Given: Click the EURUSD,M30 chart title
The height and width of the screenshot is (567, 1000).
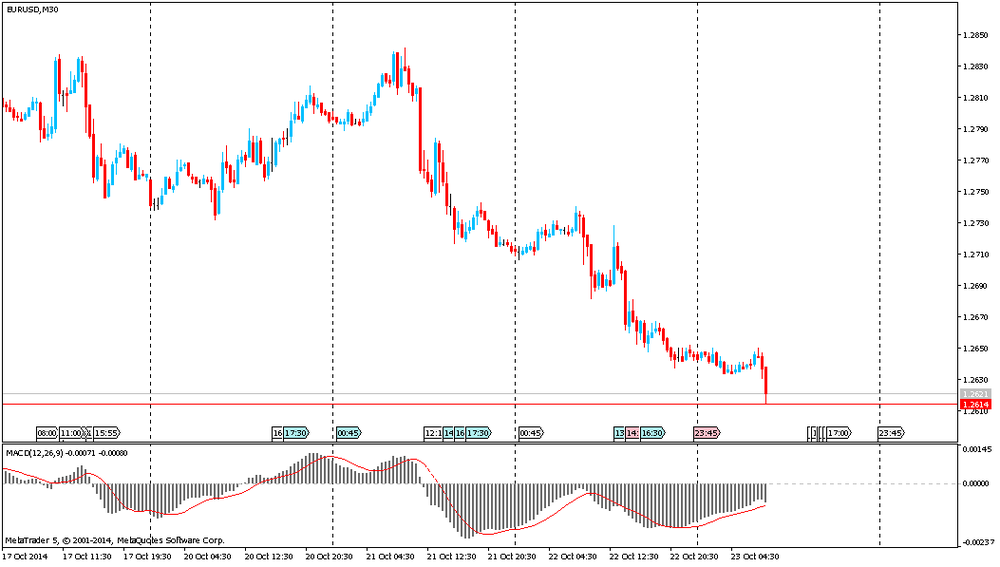Looking at the screenshot, I should click(x=33, y=10).
